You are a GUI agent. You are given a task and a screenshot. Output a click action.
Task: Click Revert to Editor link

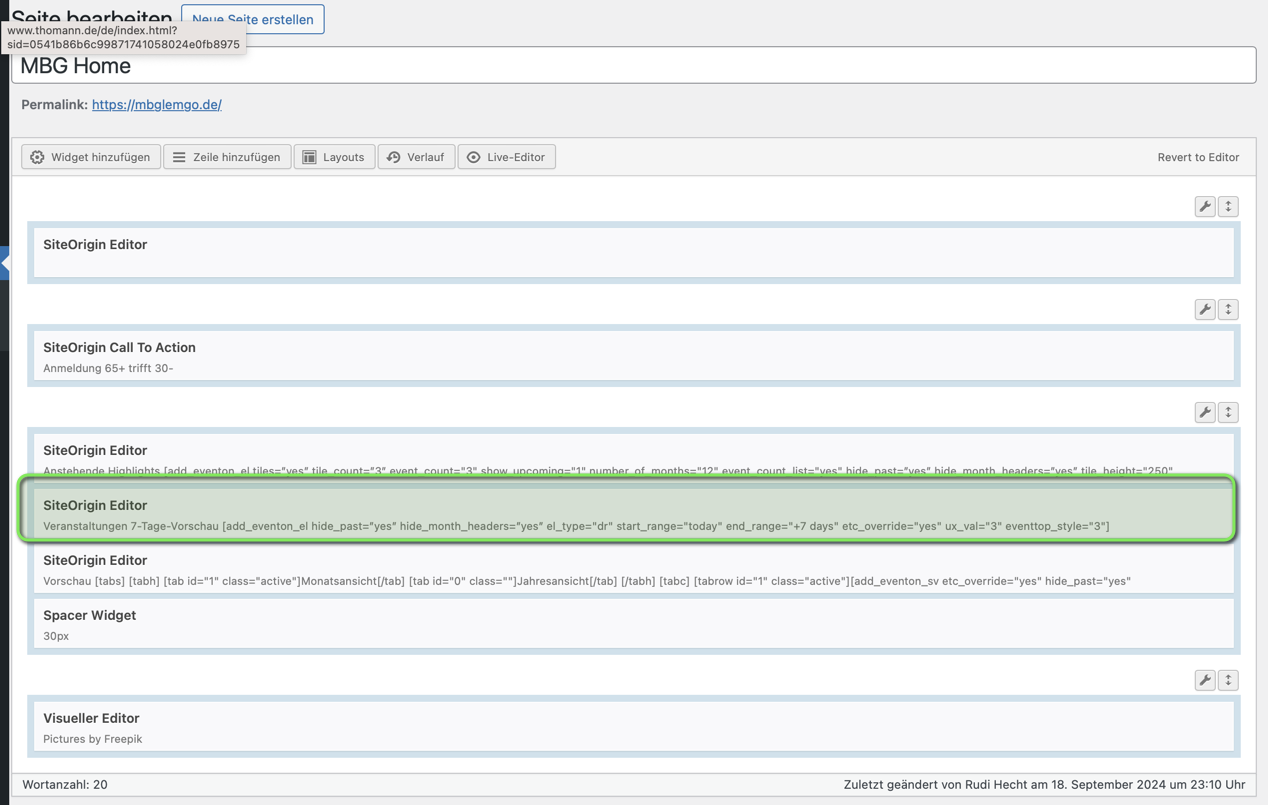[1198, 157]
